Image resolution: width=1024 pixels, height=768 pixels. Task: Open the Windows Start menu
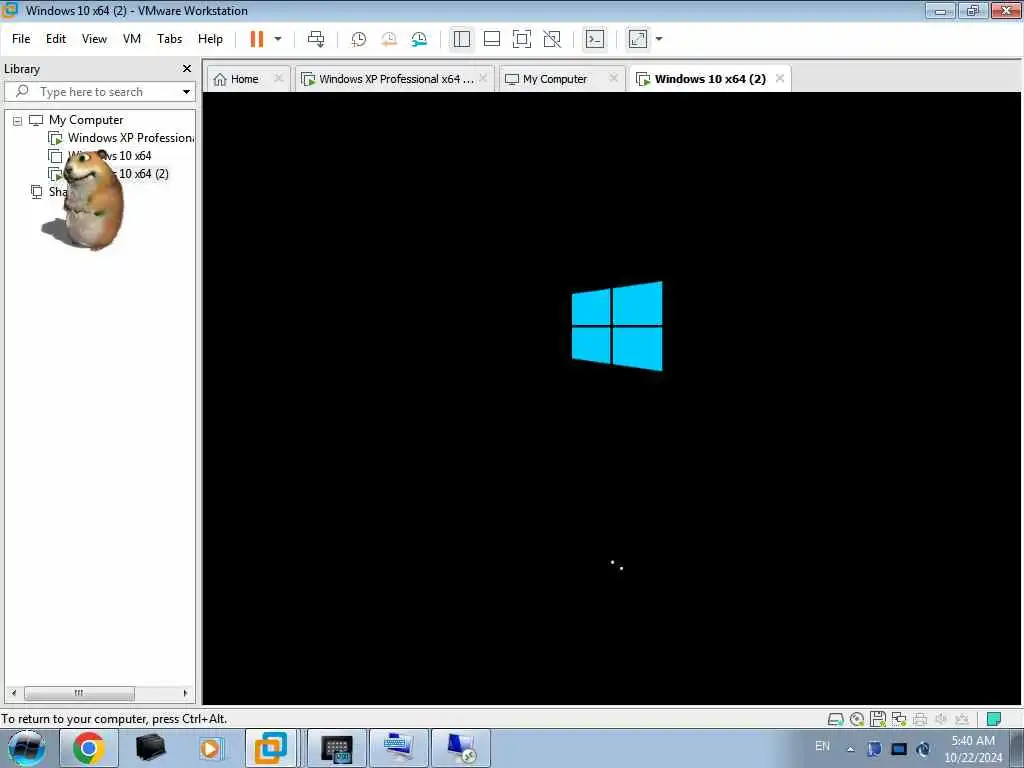point(27,748)
